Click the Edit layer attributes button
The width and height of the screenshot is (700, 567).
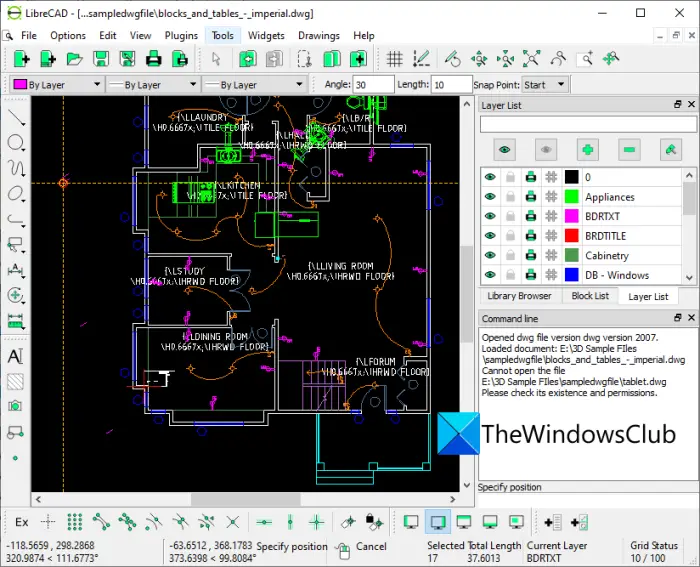pos(671,150)
